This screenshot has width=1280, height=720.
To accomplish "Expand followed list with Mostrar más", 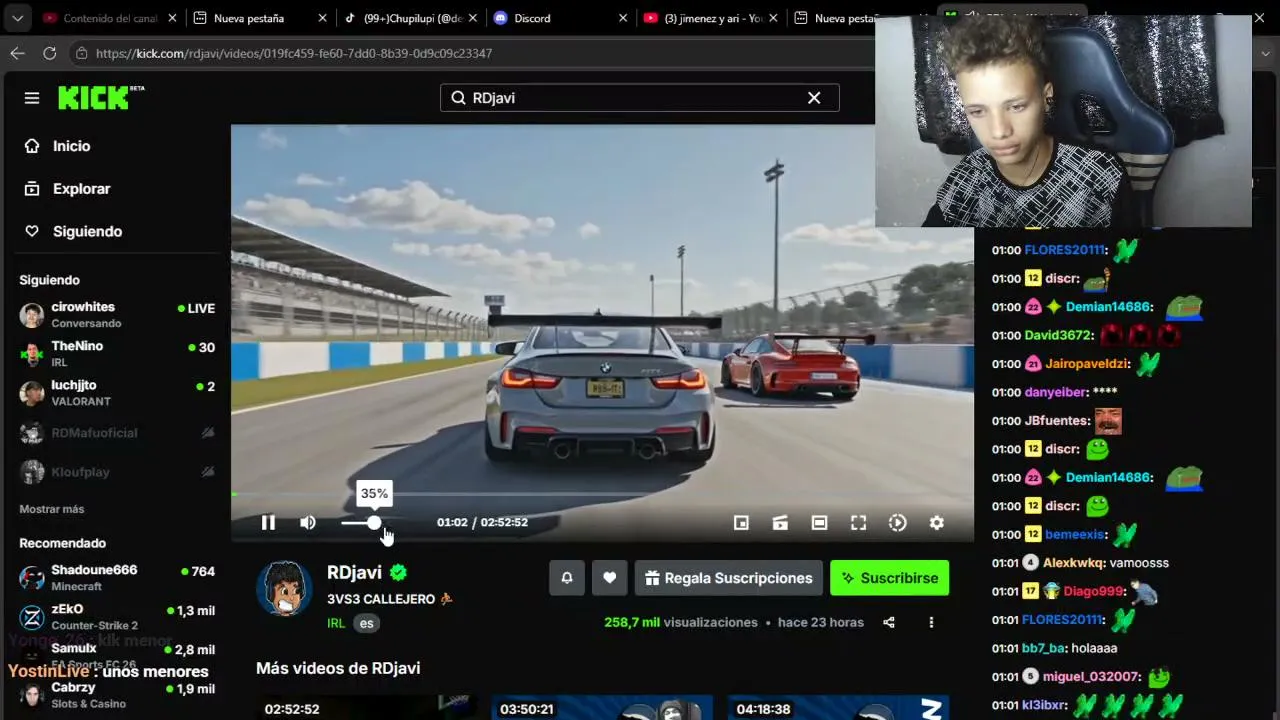I will tap(52, 509).
